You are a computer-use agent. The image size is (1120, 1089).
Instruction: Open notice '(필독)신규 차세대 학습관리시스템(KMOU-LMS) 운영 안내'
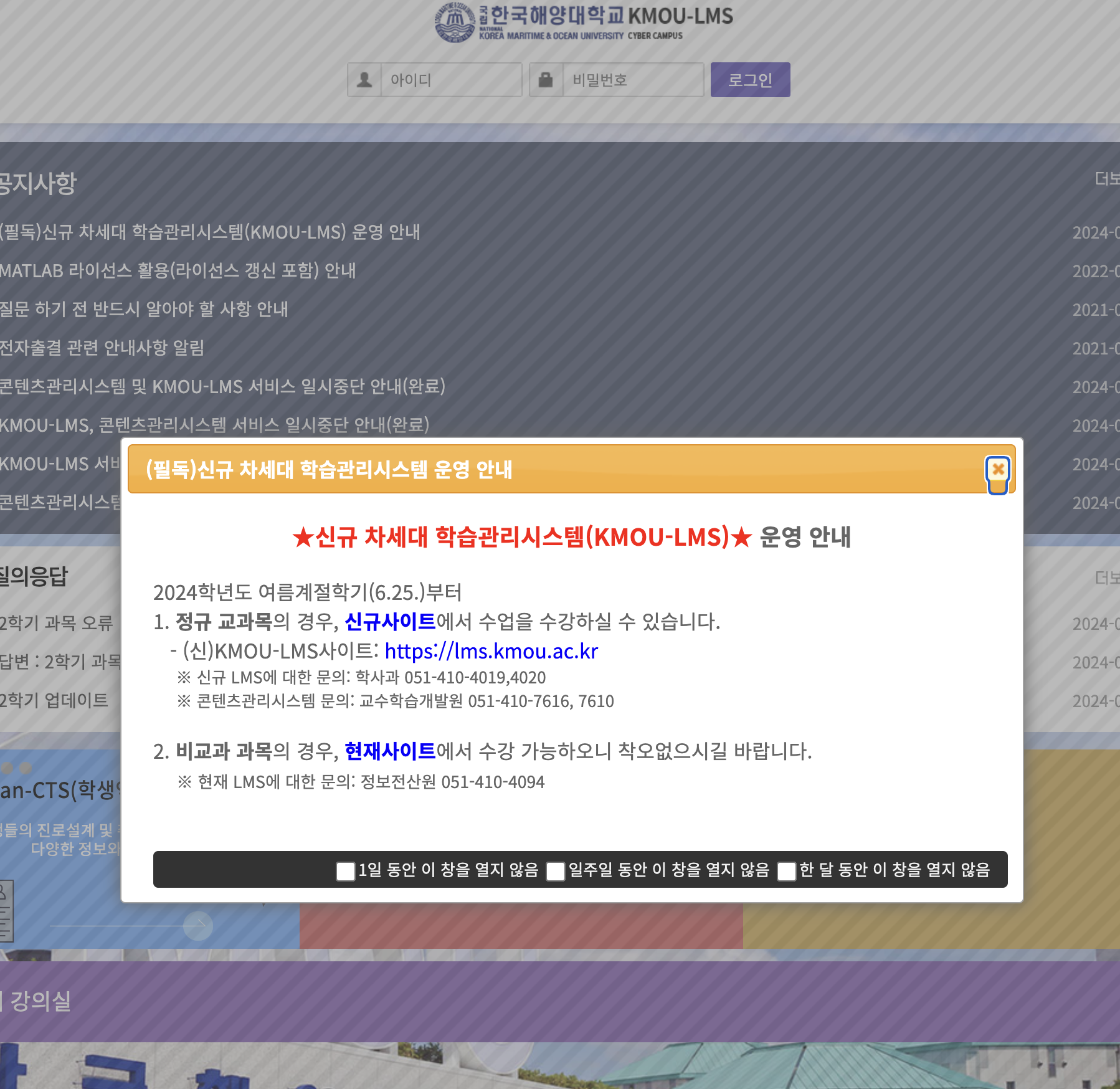209,232
